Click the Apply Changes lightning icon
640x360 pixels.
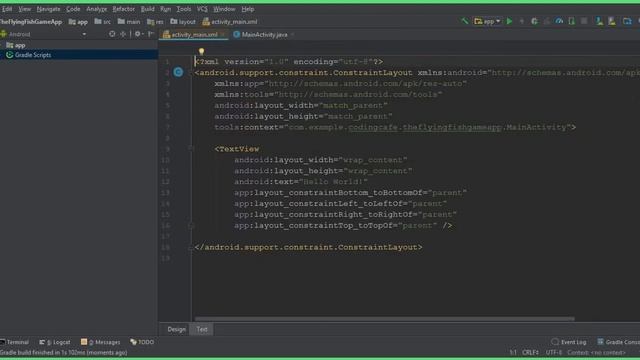pyautogui.click(x=522, y=21)
